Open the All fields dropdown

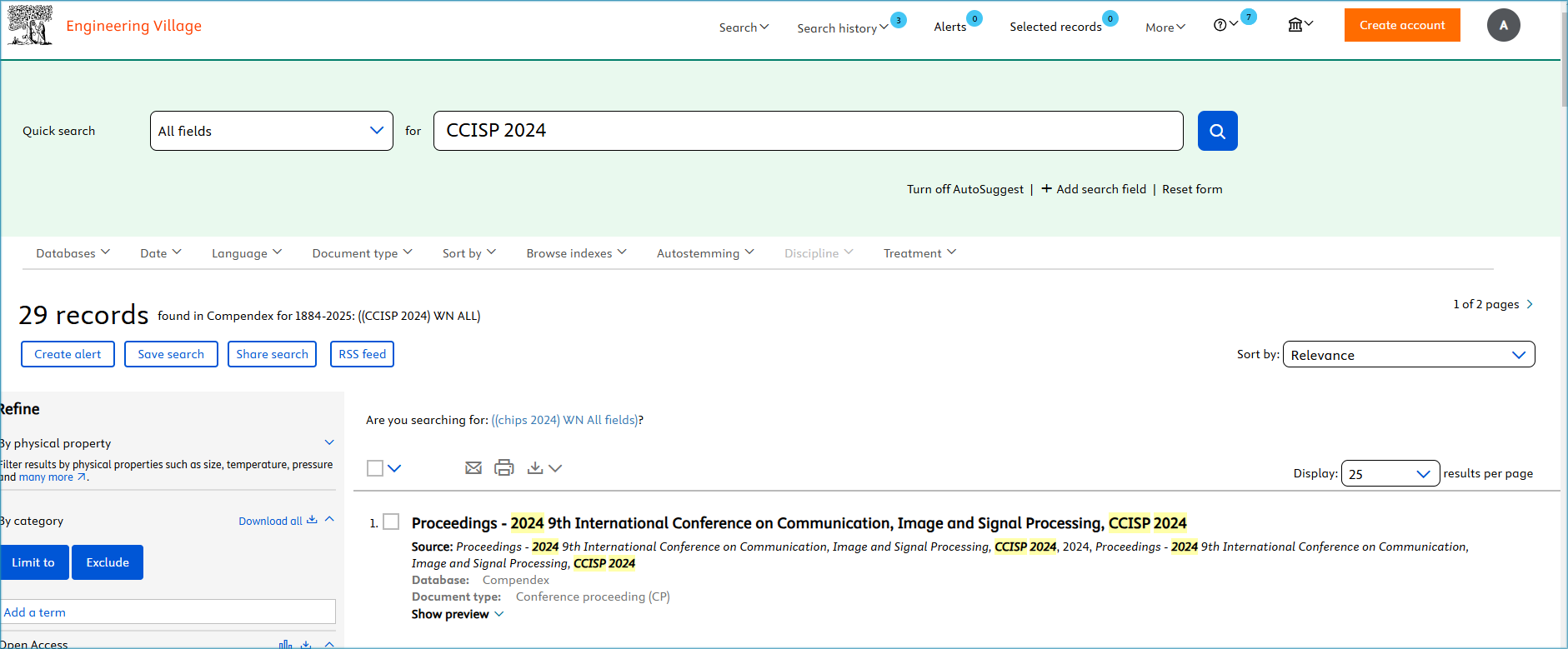(x=271, y=131)
